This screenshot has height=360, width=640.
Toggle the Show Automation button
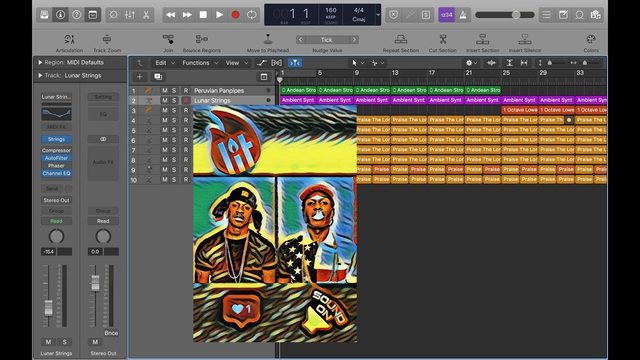tap(261, 63)
